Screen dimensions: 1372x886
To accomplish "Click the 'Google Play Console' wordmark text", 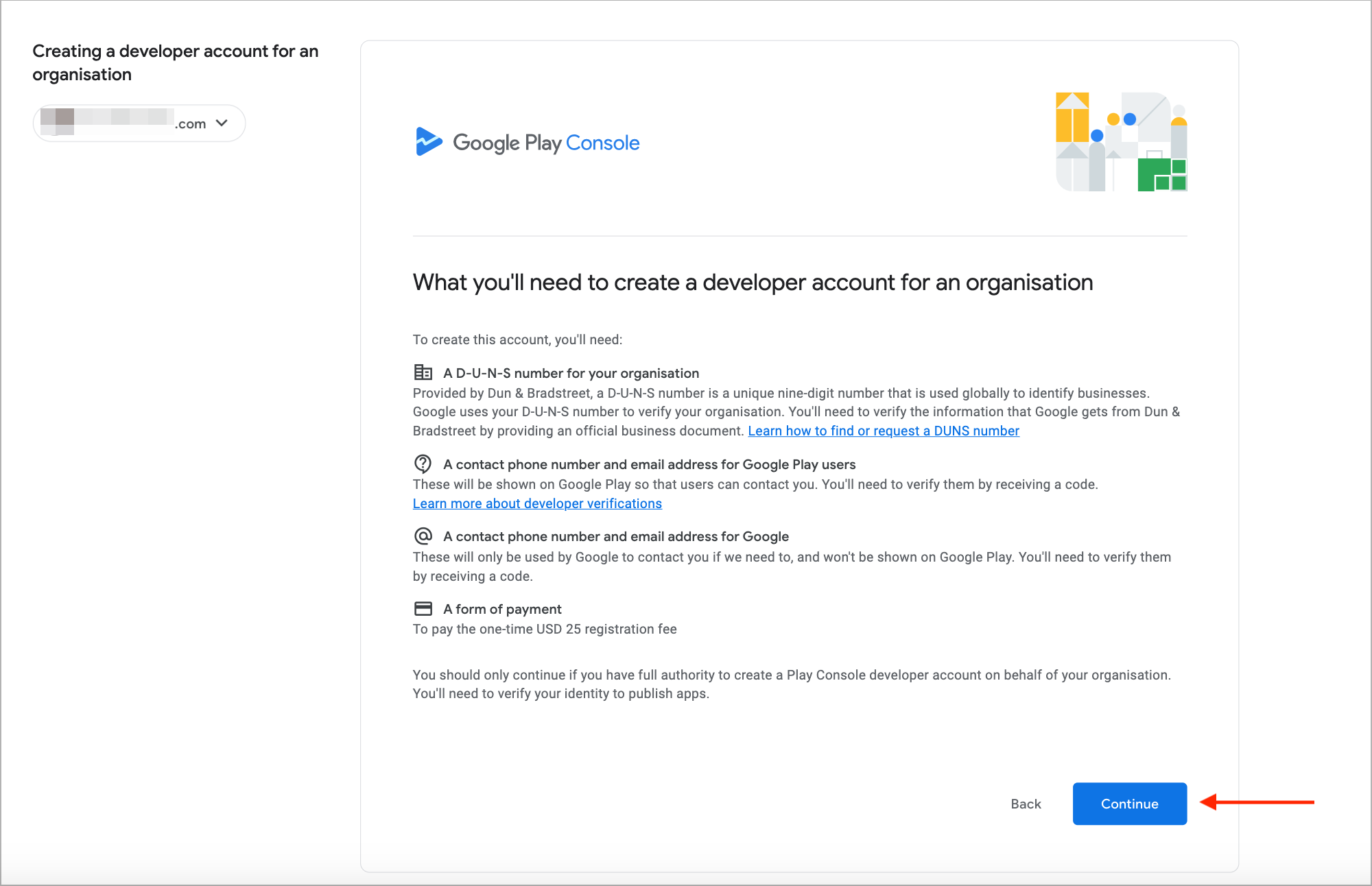I will [546, 143].
